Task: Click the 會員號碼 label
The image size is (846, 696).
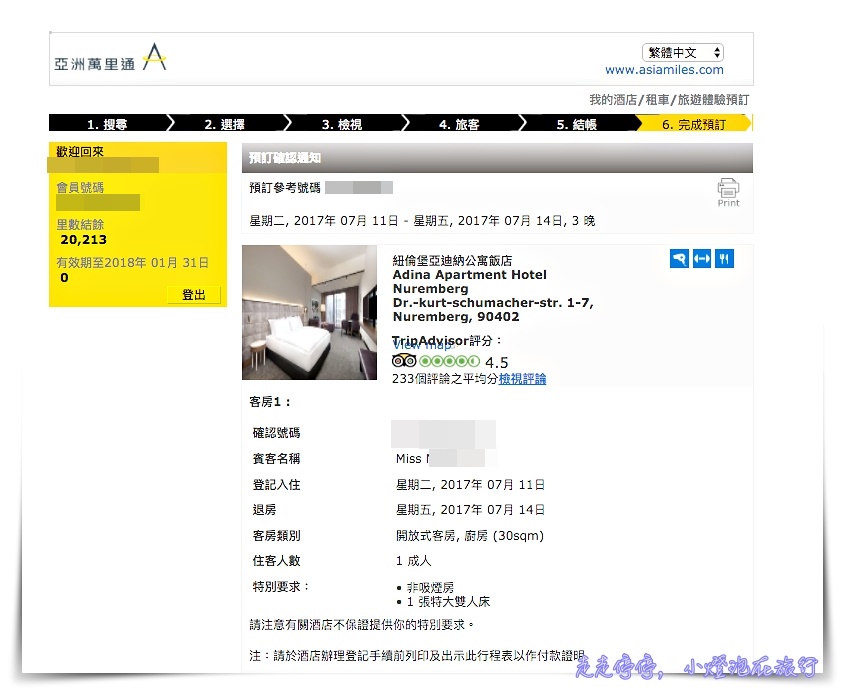Action: pyautogui.click(x=80, y=187)
